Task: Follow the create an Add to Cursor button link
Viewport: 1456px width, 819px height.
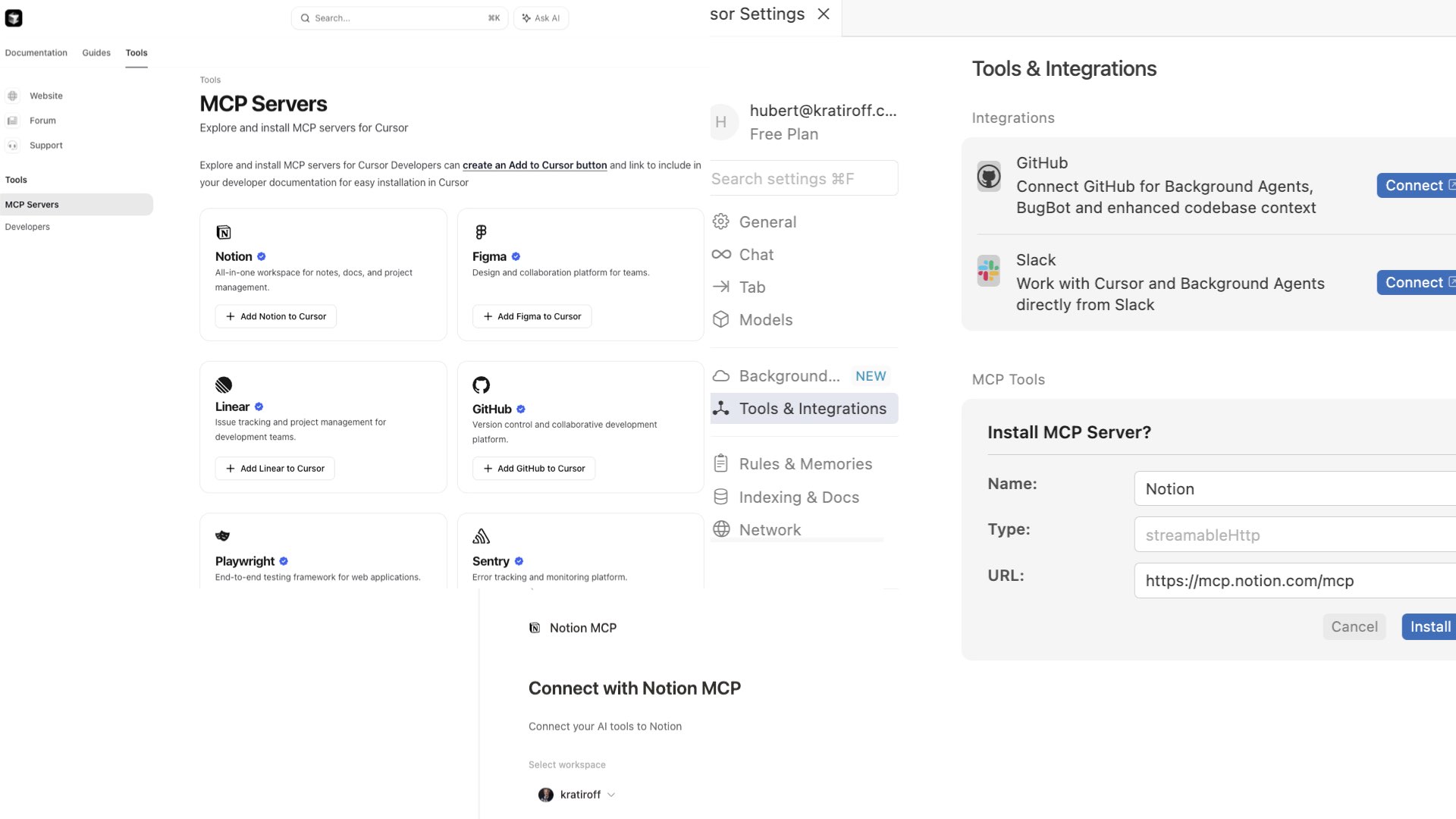Action: pyautogui.click(x=535, y=165)
